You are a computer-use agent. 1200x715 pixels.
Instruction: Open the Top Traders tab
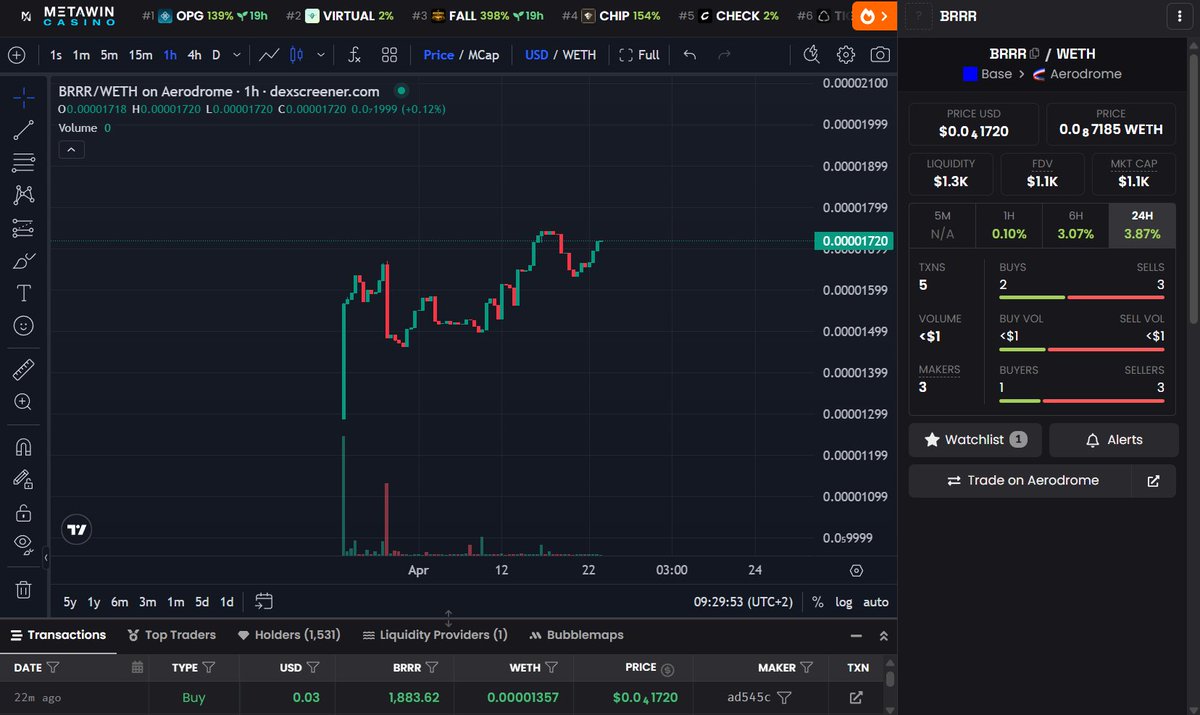click(172, 635)
